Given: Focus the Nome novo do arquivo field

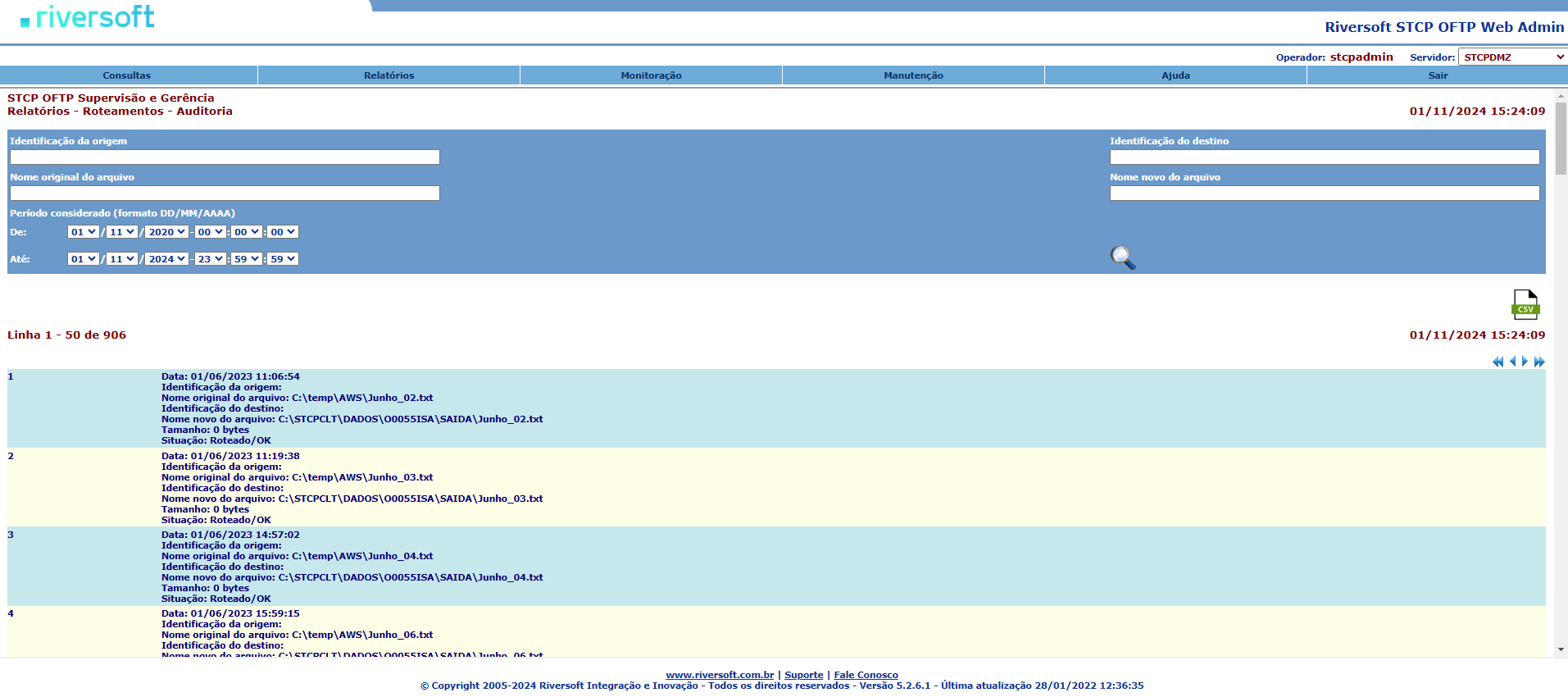Looking at the screenshot, I should (1325, 193).
